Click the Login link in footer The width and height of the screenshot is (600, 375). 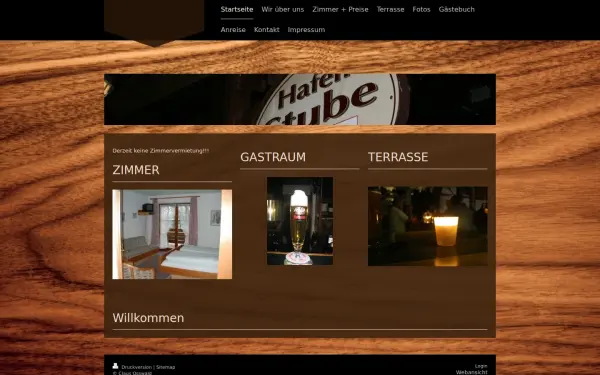481,366
